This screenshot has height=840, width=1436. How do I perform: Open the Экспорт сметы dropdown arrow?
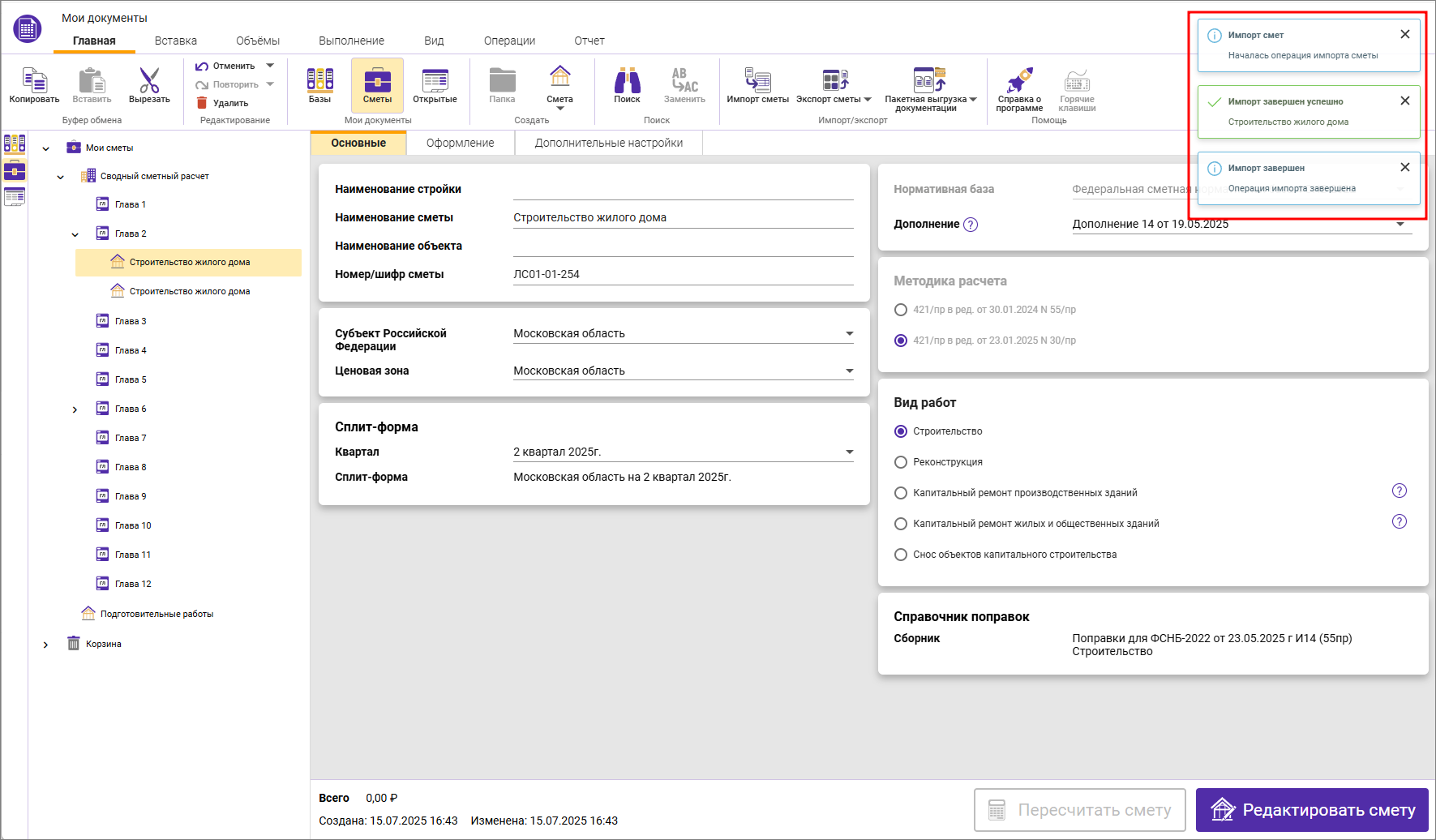868,99
